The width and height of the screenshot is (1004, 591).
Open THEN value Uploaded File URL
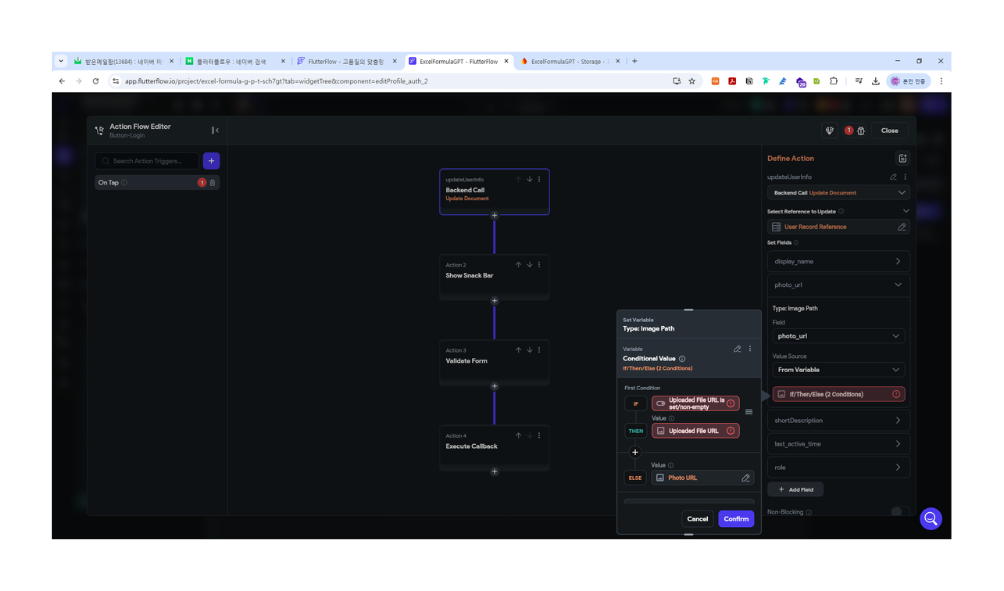coord(695,431)
